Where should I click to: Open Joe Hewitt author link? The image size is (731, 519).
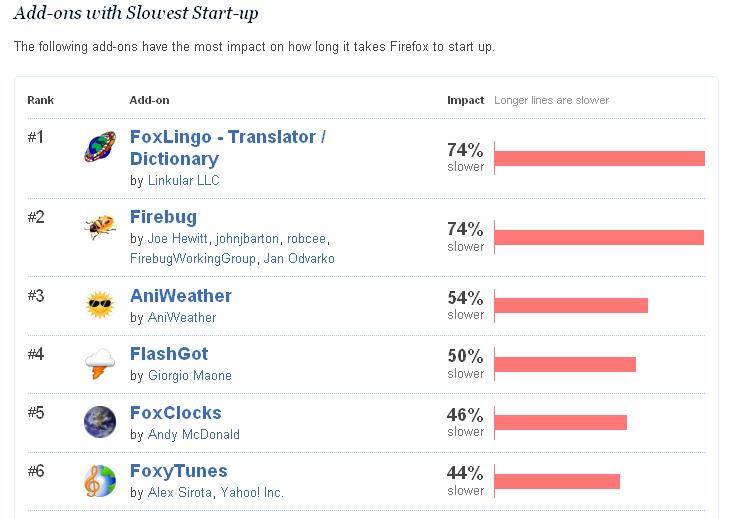pos(177,240)
